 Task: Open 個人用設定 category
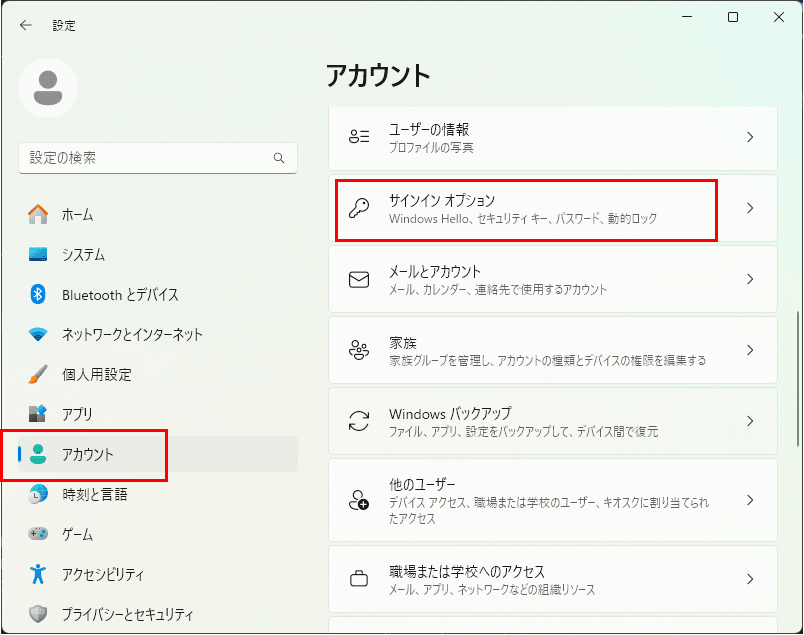96,374
